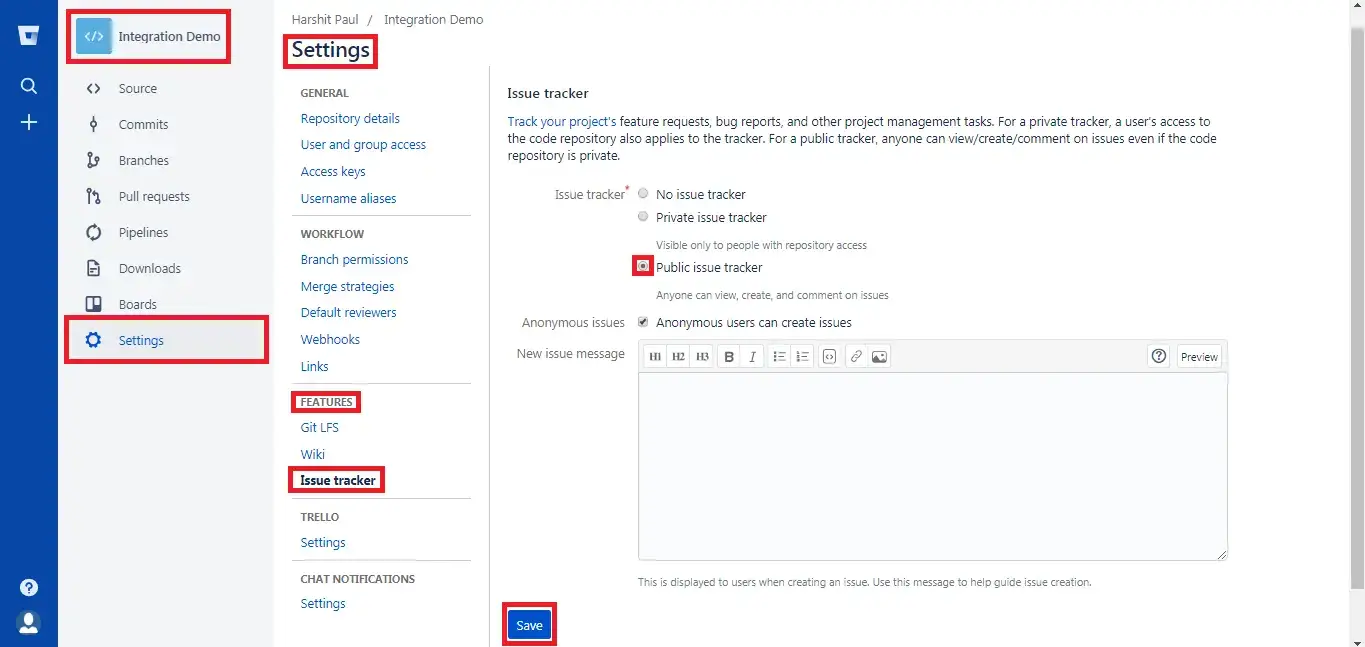1365x647 pixels.
Task: Apply bold formatting in the editor
Action: coord(729,357)
